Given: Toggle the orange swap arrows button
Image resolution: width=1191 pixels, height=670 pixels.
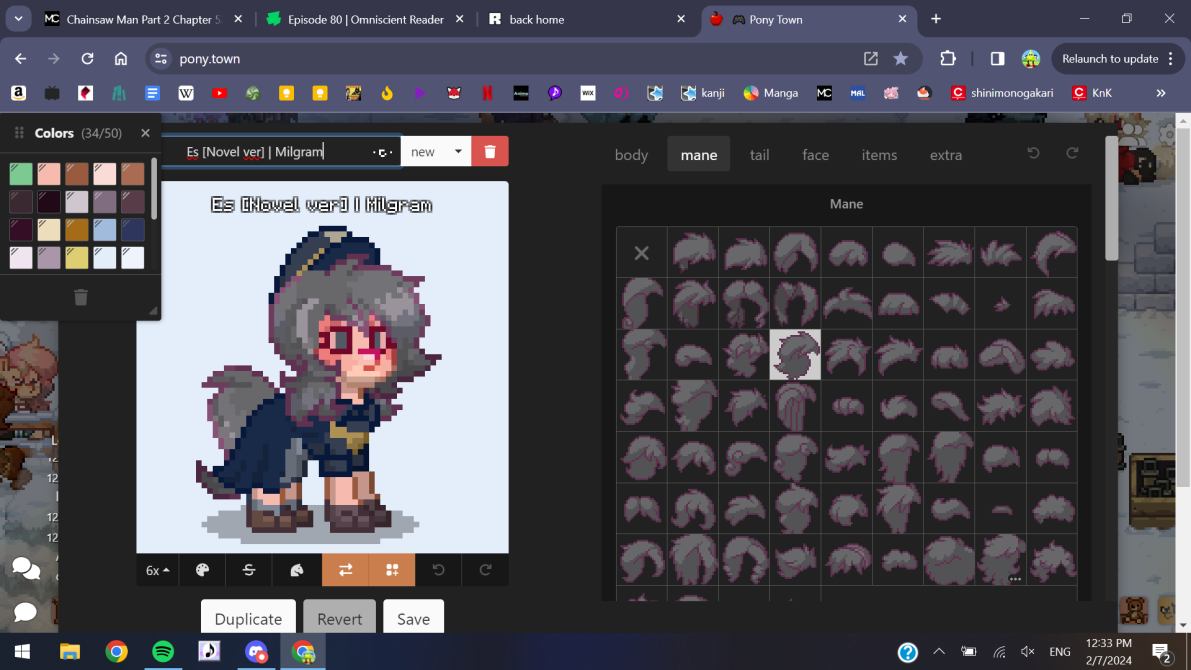Looking at the screenshot, I should 345,570.
